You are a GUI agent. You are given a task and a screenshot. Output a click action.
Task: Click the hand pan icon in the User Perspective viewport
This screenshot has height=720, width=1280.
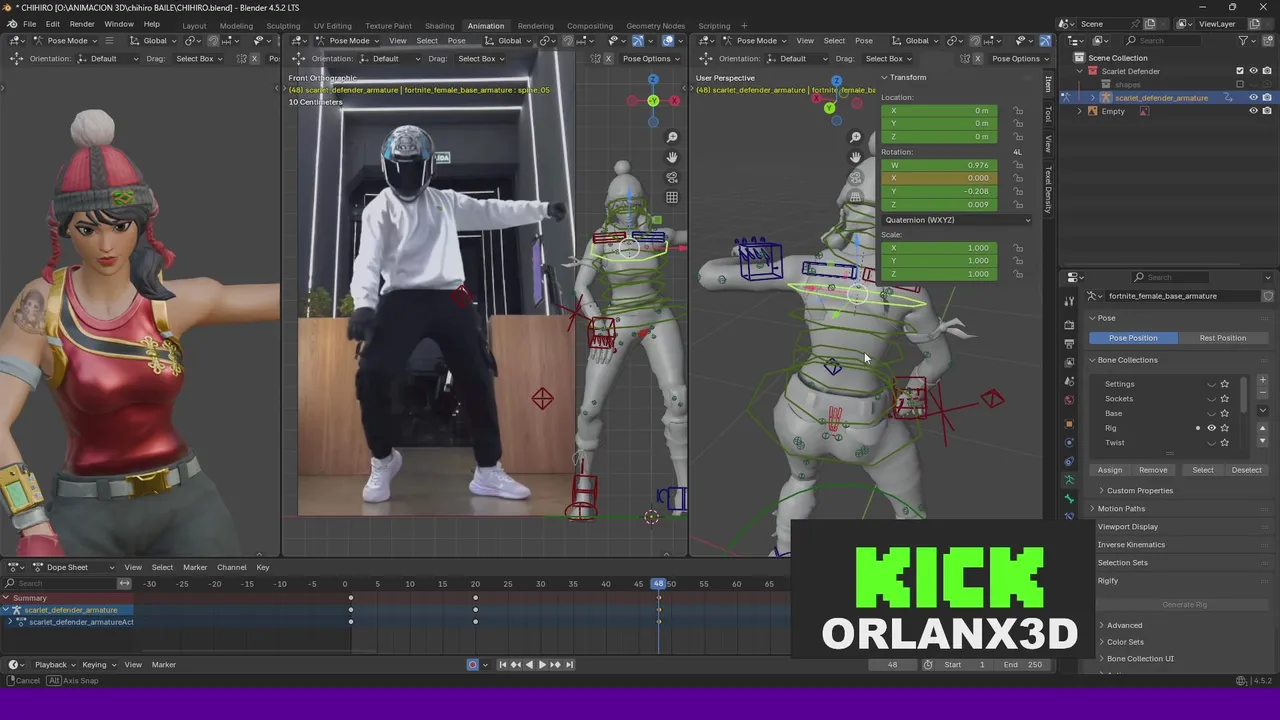tap(855, 157)
